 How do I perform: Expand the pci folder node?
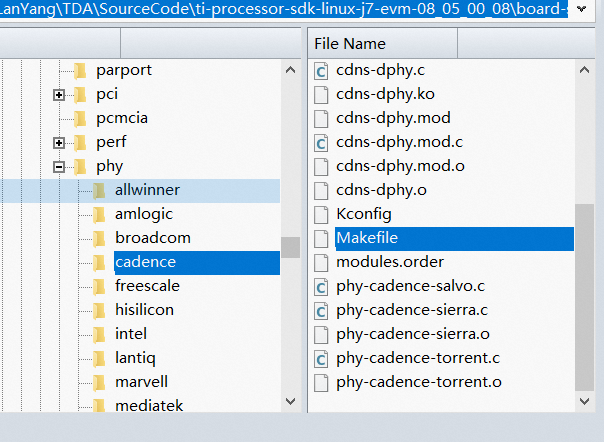(x=59, y=95)
